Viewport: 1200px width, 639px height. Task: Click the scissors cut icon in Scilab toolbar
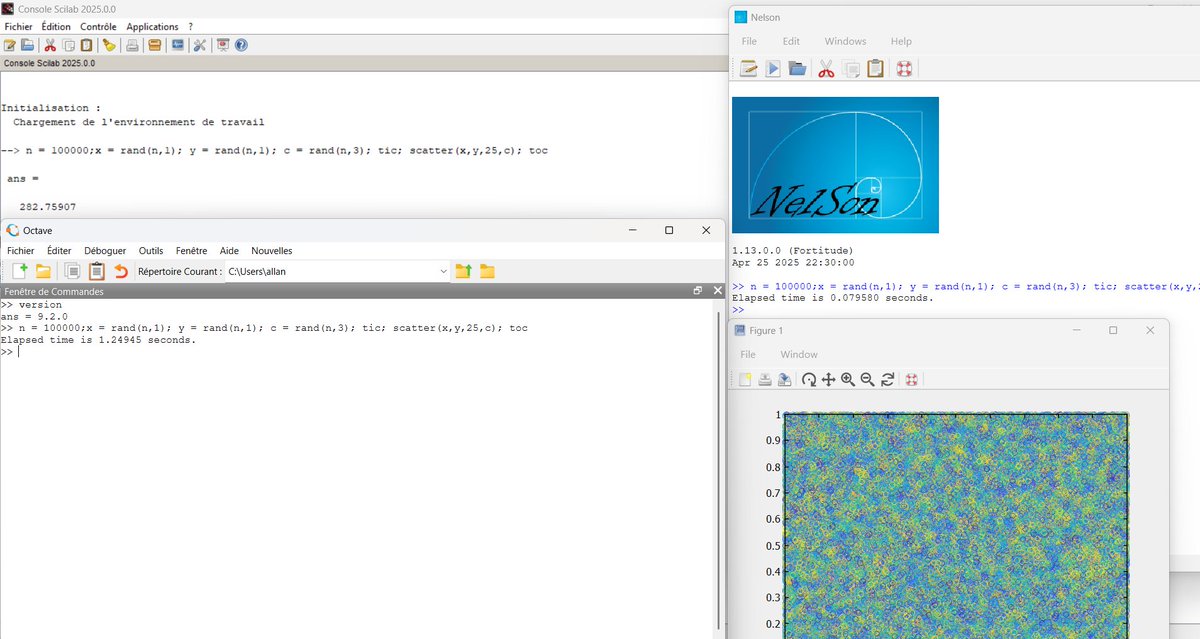click(50, 45)
